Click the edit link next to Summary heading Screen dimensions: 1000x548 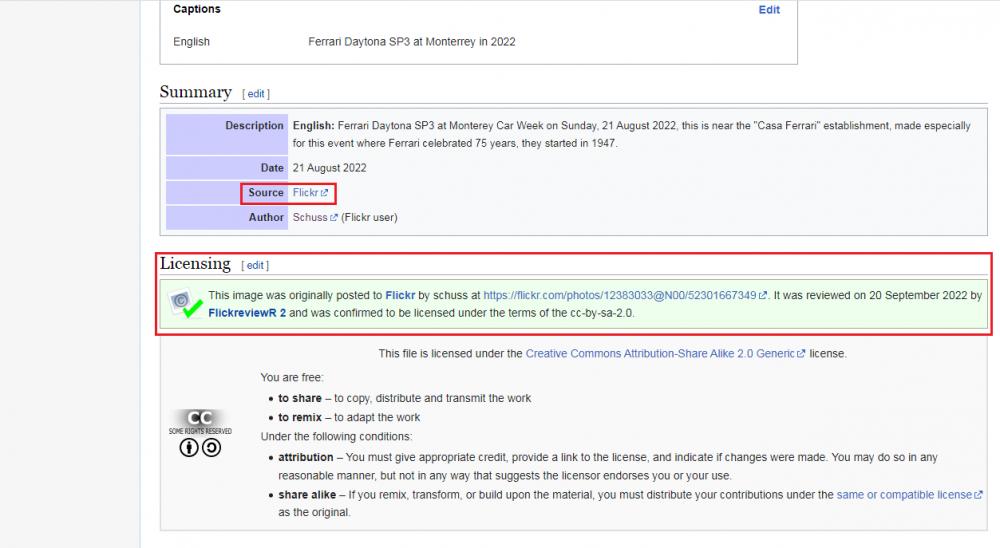point(255,94)
